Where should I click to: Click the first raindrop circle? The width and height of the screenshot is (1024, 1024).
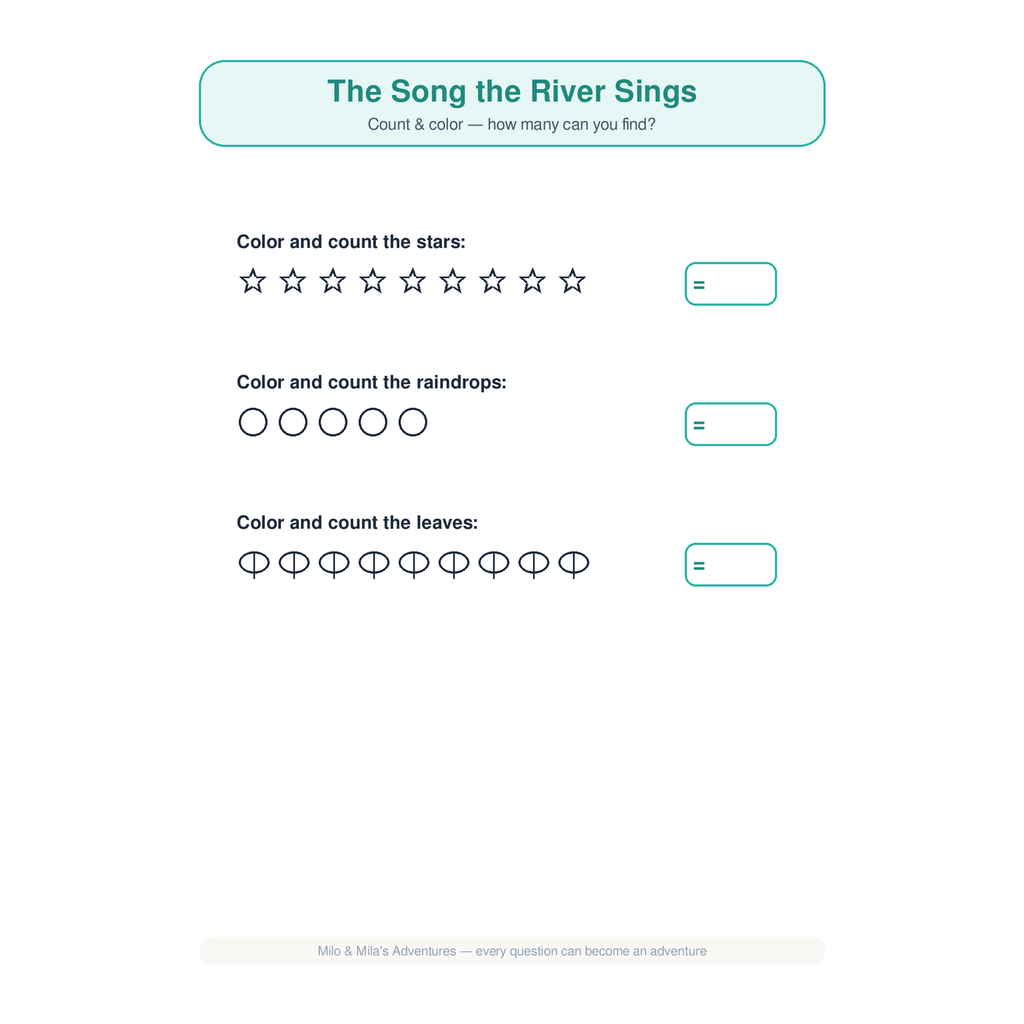tap(253, 422)
